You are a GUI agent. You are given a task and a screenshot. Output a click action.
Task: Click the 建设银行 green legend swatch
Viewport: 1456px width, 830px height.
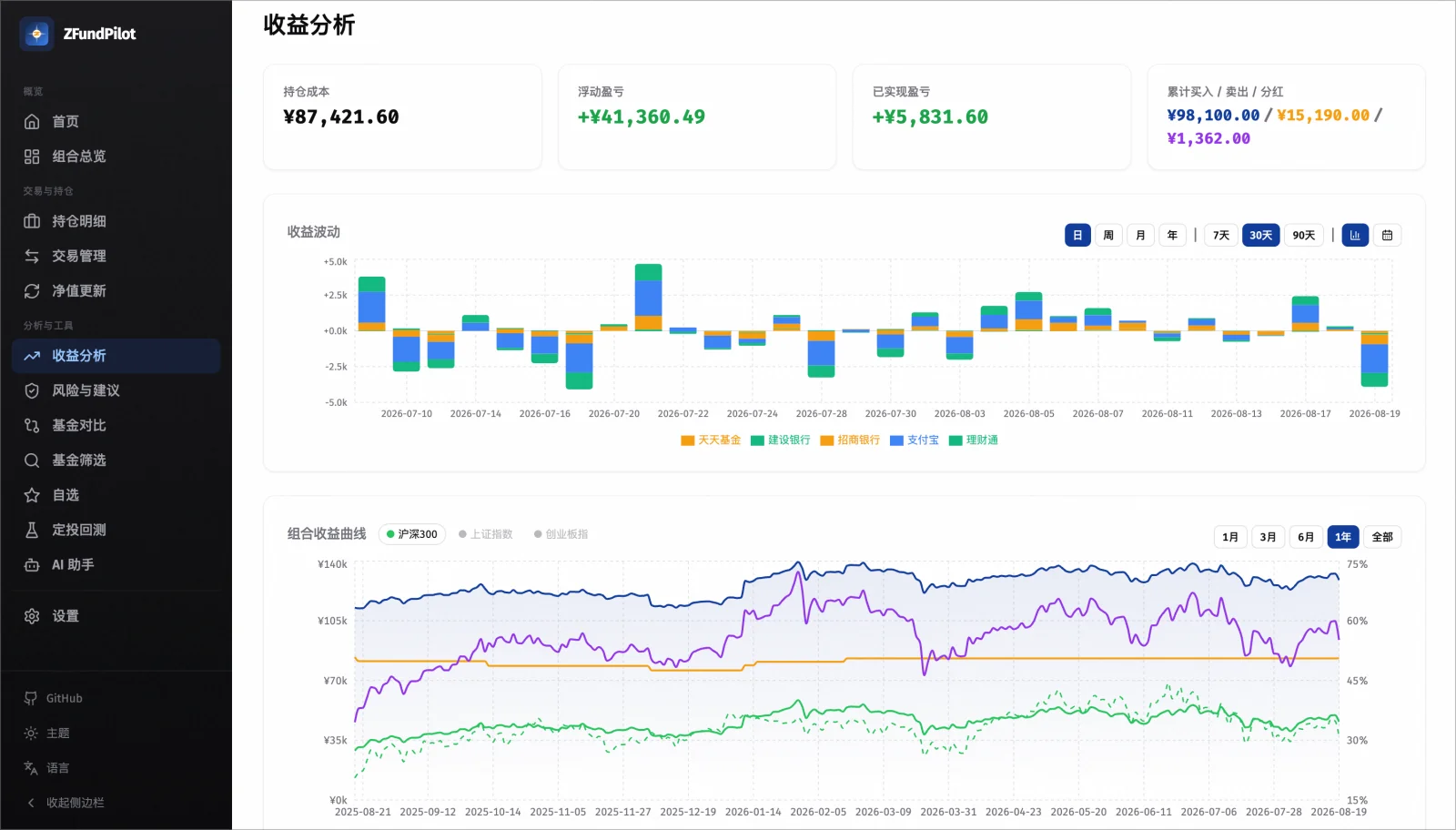click(757, 440)
